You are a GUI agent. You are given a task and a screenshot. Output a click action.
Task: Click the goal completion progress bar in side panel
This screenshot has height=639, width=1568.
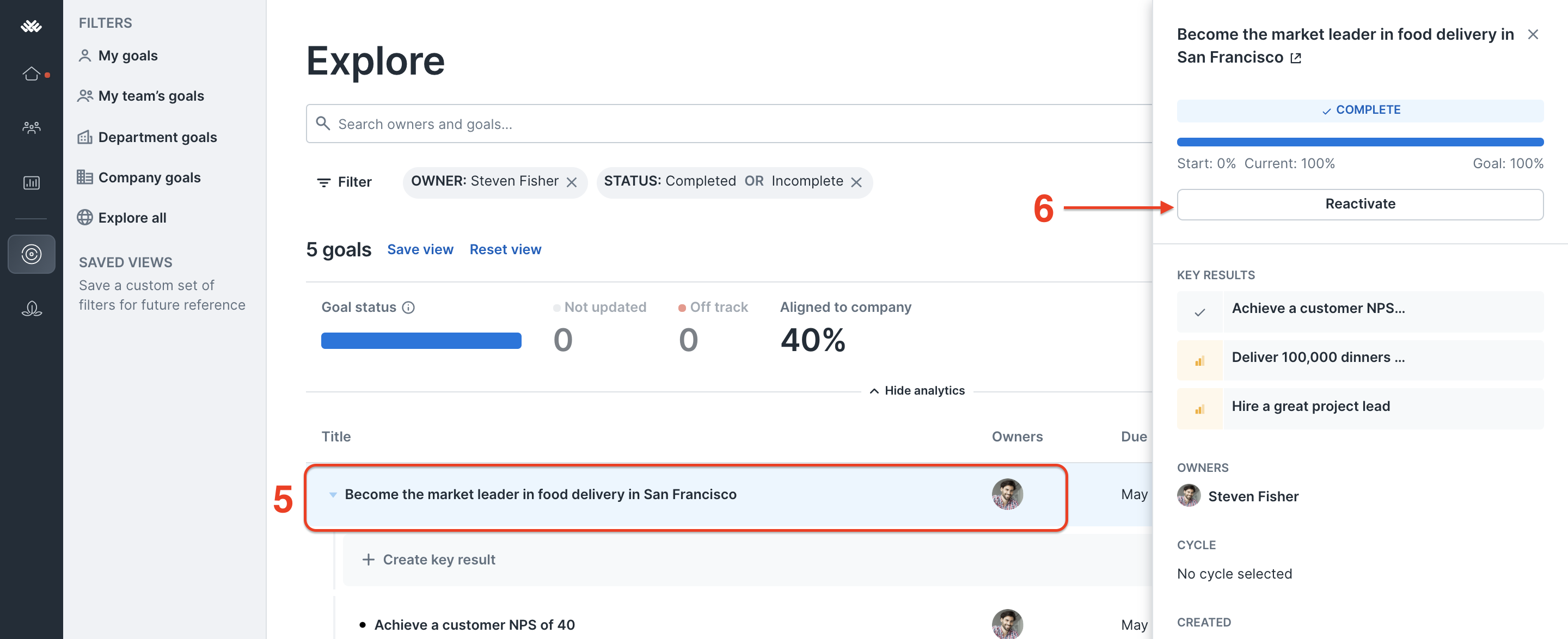tap(1359, 142)
